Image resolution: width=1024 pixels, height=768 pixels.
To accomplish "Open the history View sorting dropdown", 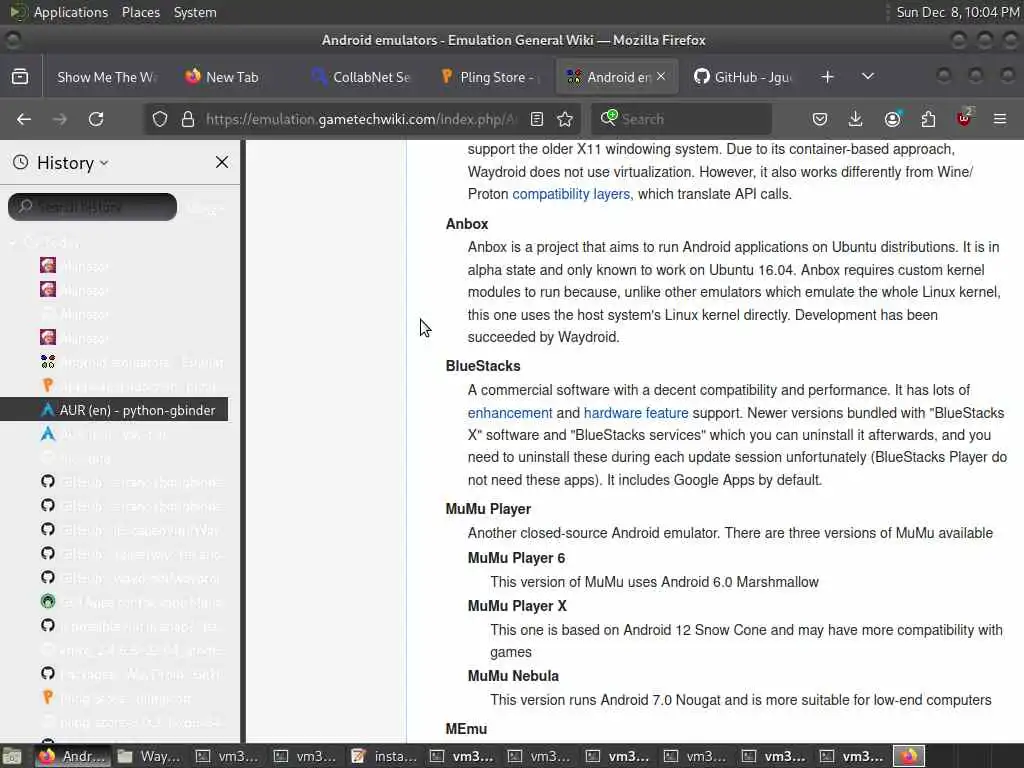I will coord(206,208).
